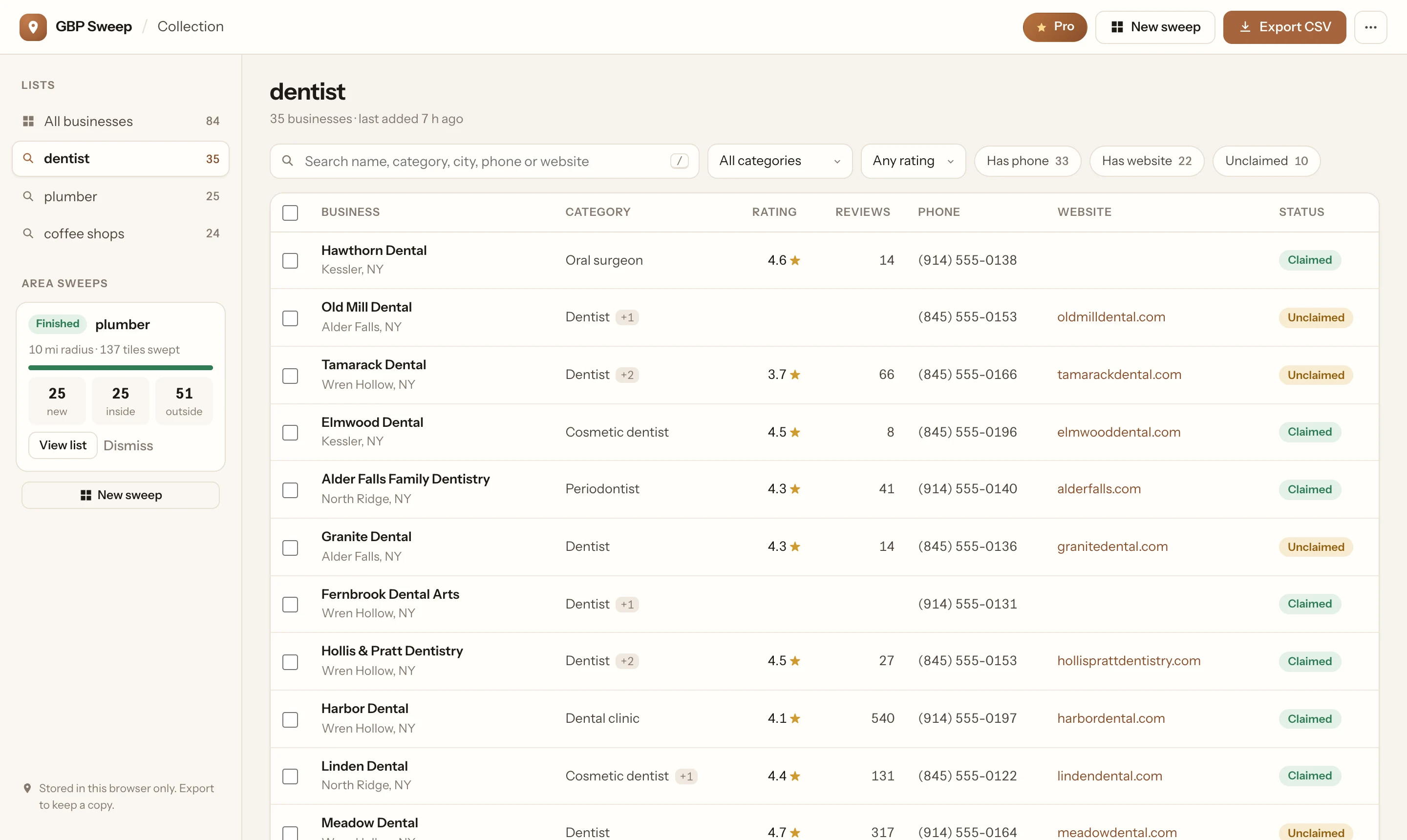Select the Hollis & Pratt Dentistry checkbox
Viewport: 1407px width, 840px height.
290,662
